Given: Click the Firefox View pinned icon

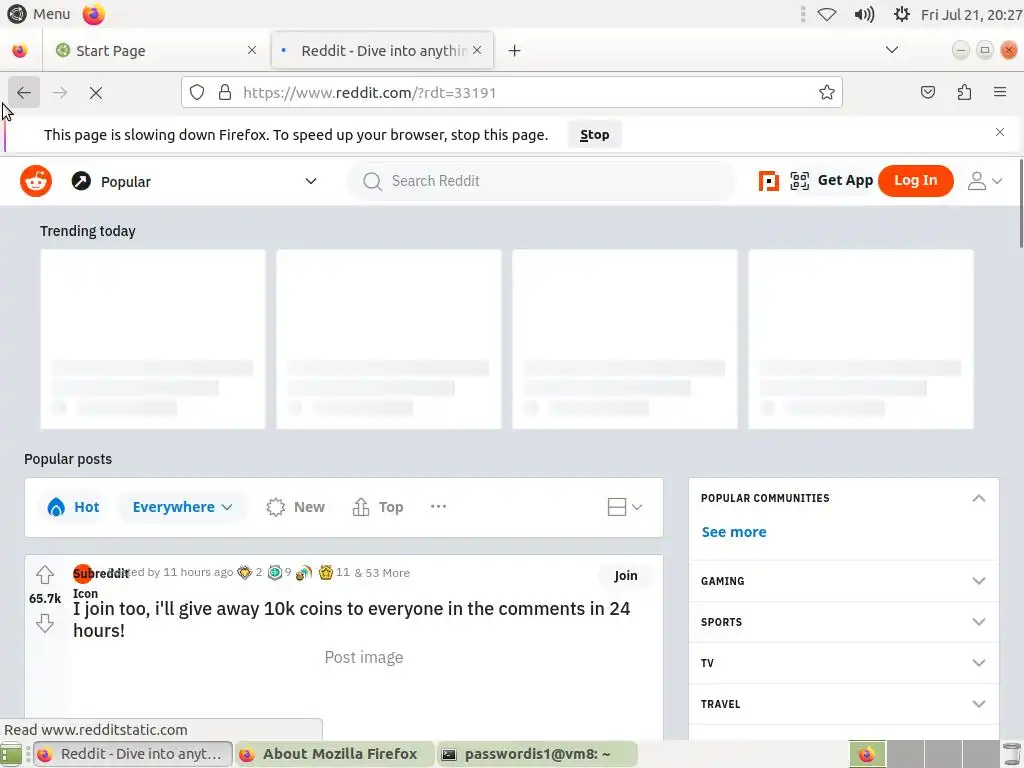Looking at the screenshot, I should point(20,50).
